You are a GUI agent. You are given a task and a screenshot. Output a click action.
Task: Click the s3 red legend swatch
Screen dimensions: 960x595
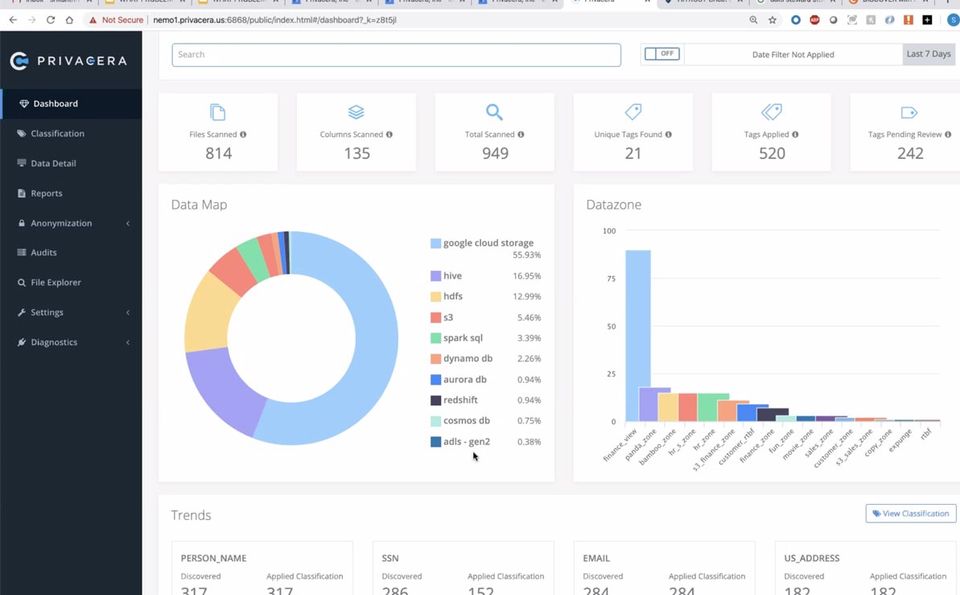pyautogui.click(x=435, y=318)
